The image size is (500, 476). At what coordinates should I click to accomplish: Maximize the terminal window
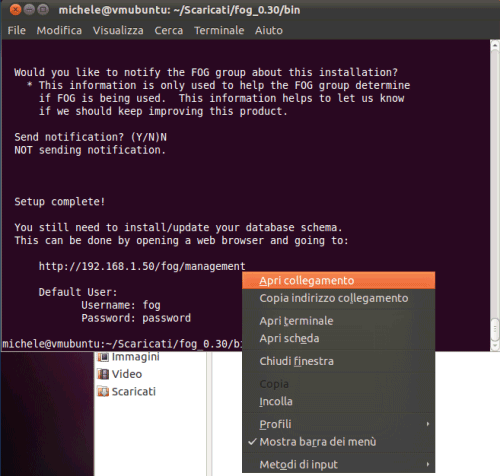43,10
